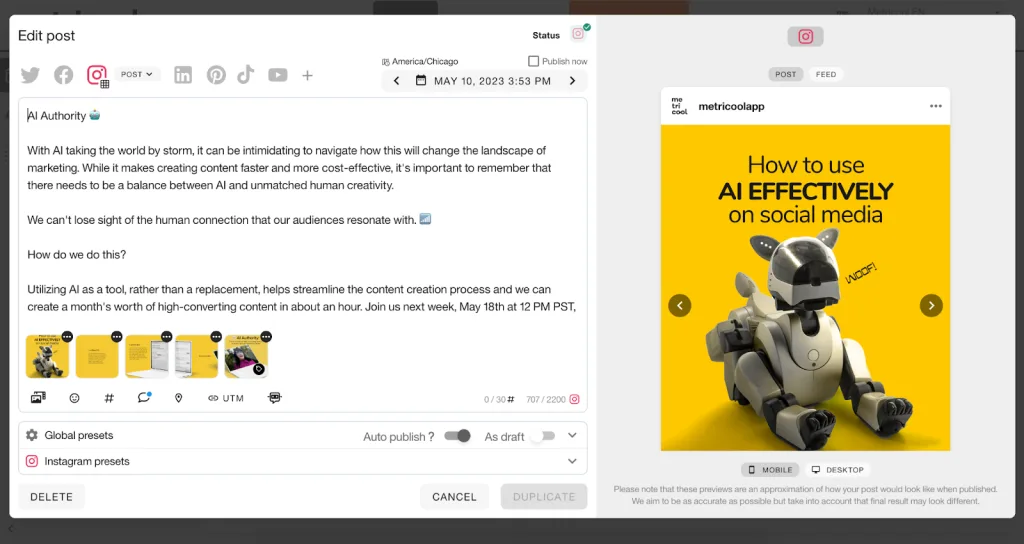
Task: Select the TikTok network icon
Action: [x=246, y=75]
